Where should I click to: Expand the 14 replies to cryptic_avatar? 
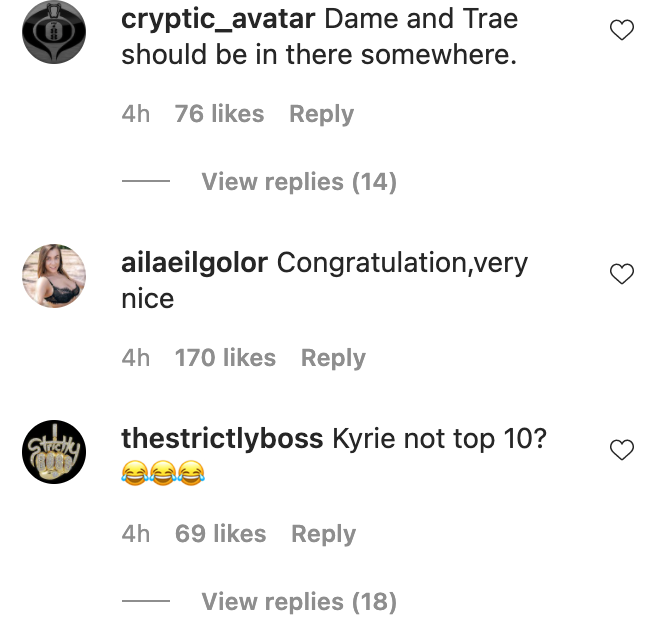coord(298,182)
